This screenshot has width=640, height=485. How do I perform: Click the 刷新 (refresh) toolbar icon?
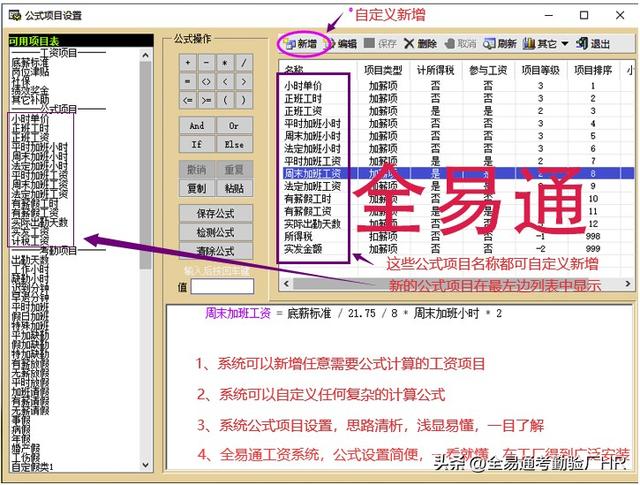pos(489,43)
